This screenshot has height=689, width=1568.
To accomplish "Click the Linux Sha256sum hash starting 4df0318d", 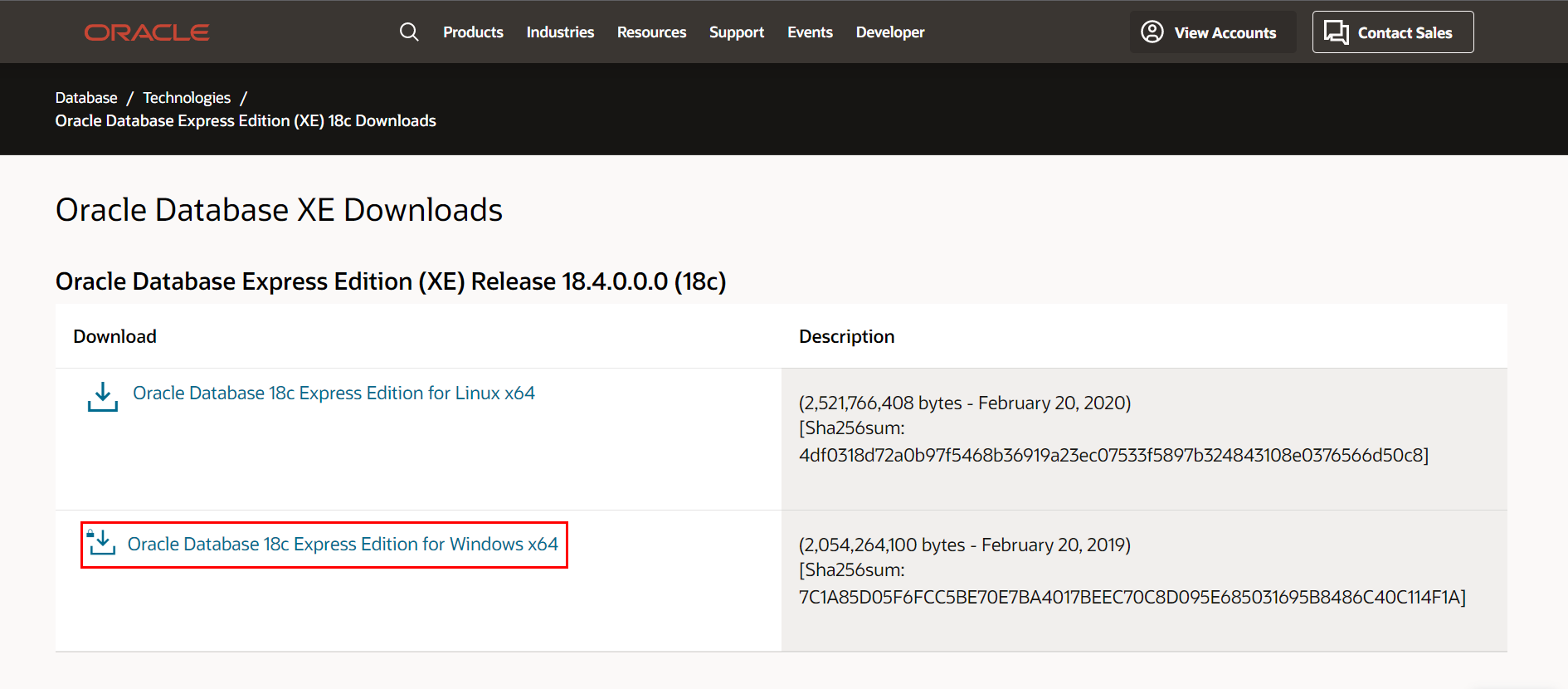I will coord(1113,455).
